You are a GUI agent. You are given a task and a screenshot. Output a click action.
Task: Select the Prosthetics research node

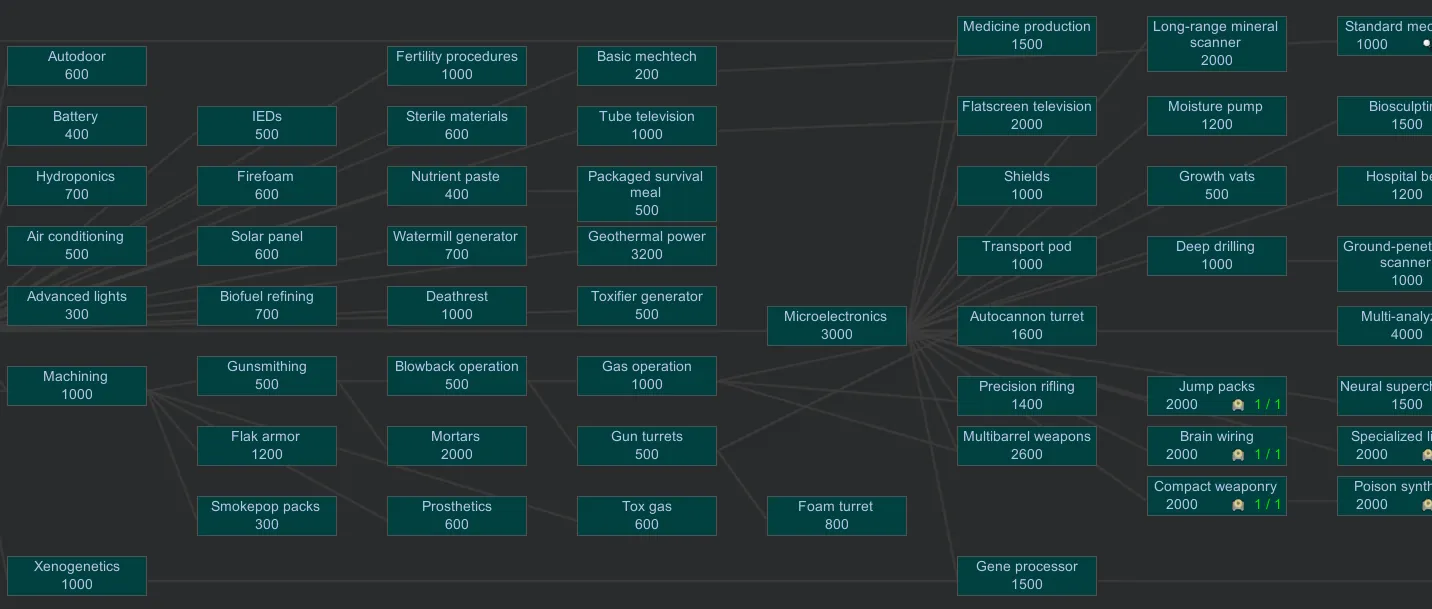[456, 516]
